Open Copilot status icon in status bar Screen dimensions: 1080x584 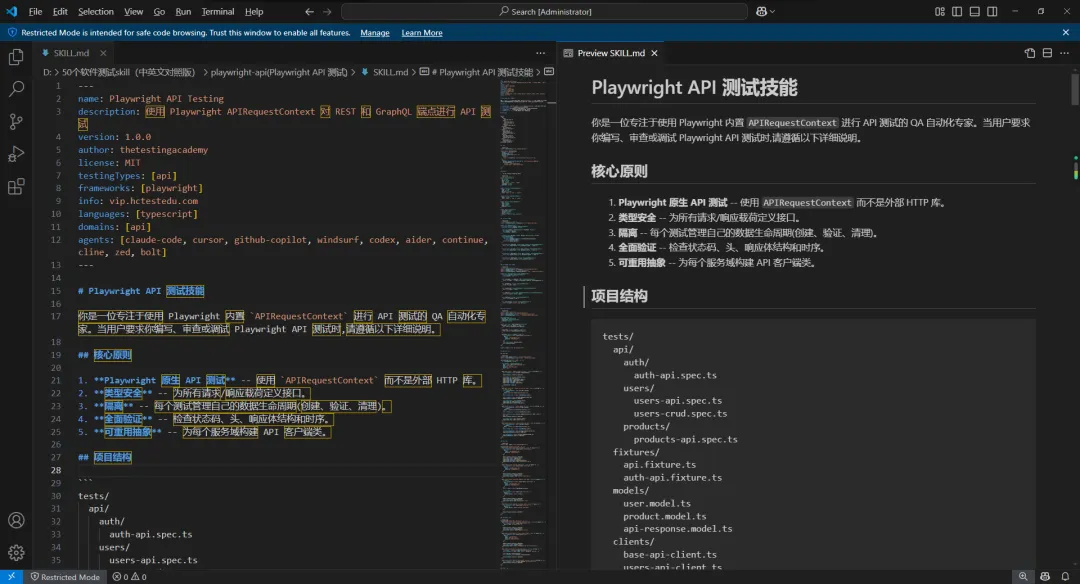1045,577
